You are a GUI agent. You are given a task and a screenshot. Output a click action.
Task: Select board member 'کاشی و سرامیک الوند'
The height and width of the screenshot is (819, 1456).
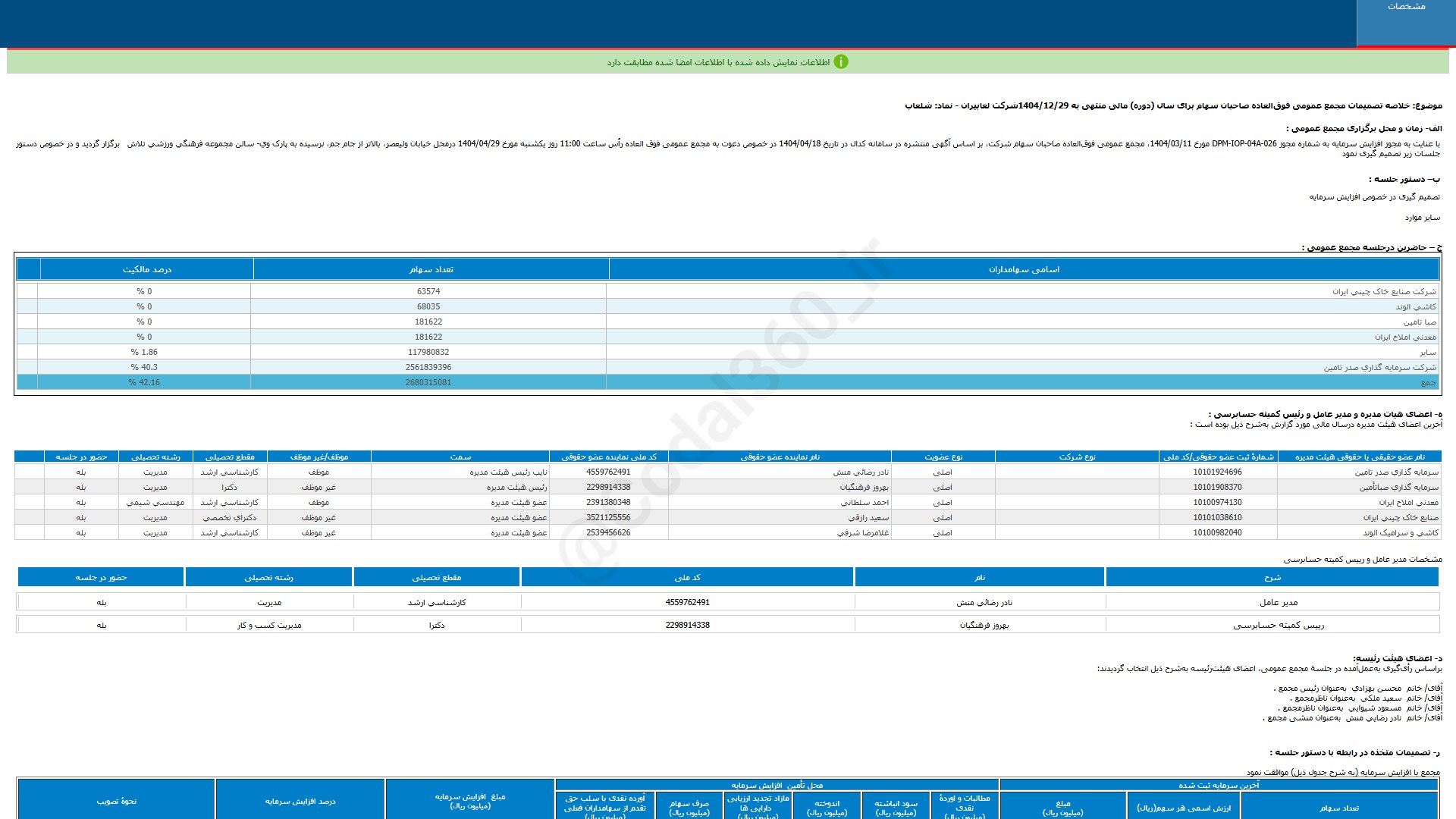pos(1401,532)
